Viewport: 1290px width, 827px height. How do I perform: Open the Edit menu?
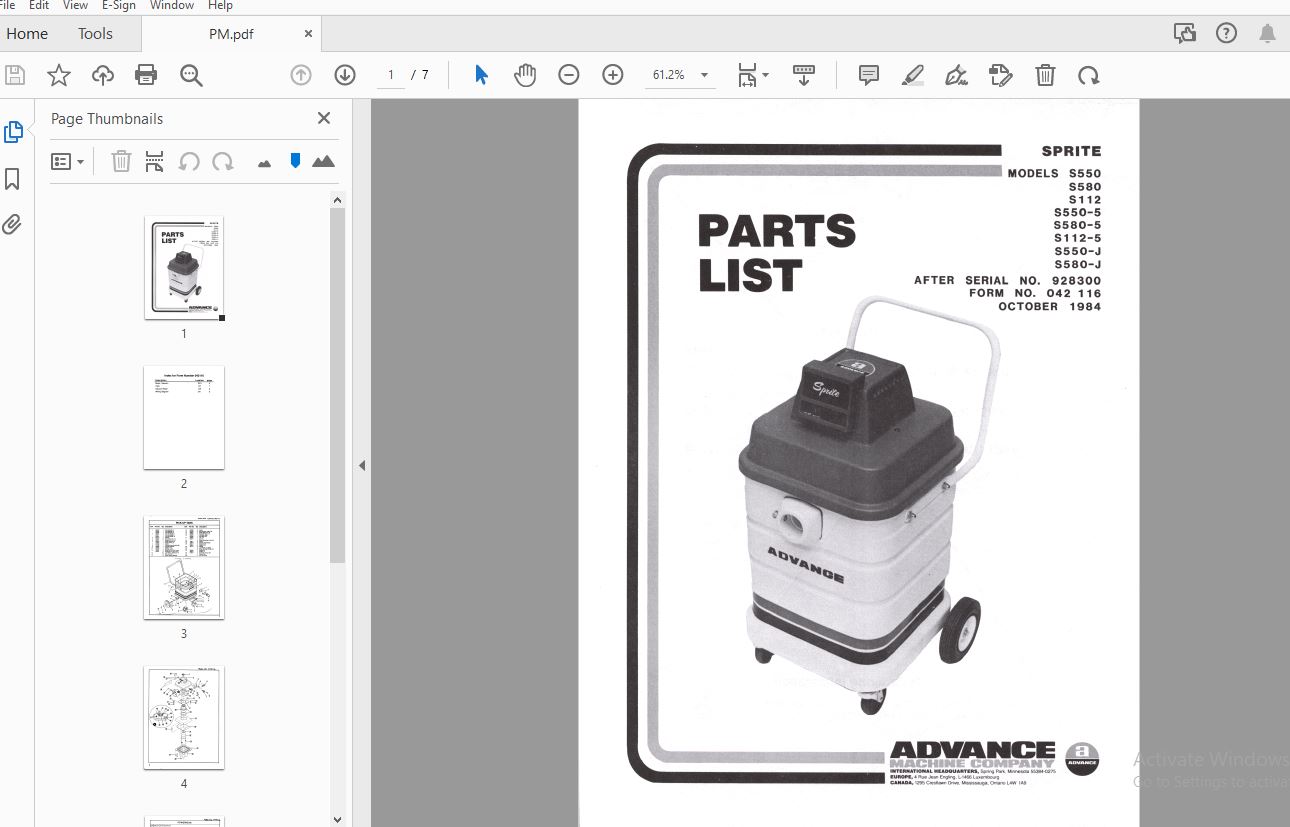[x=39, y=5]
